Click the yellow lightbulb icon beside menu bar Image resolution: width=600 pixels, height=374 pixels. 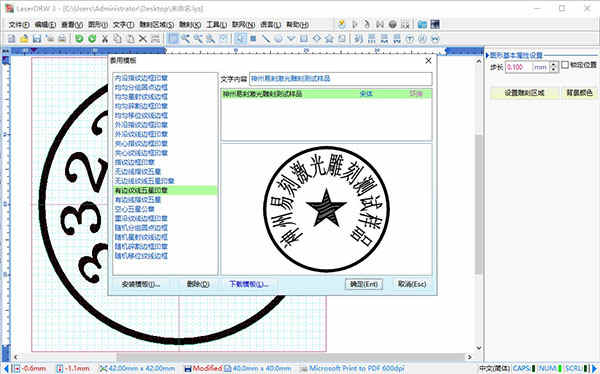point(341,24)
